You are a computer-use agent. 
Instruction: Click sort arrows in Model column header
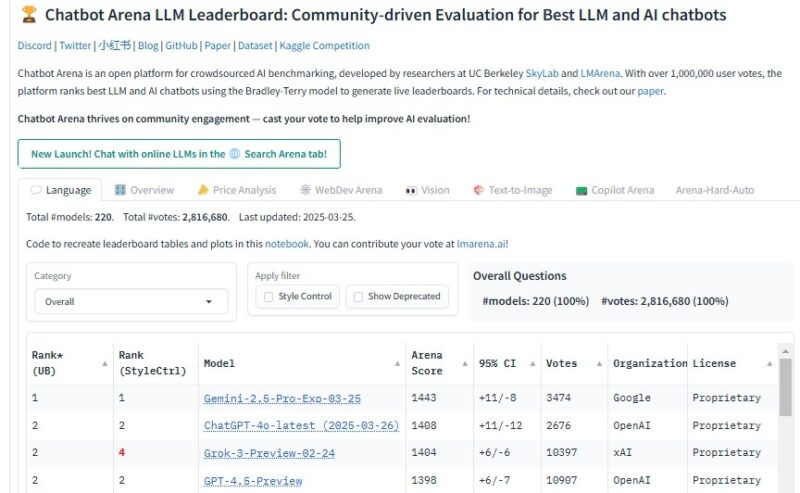pos(397,364)
